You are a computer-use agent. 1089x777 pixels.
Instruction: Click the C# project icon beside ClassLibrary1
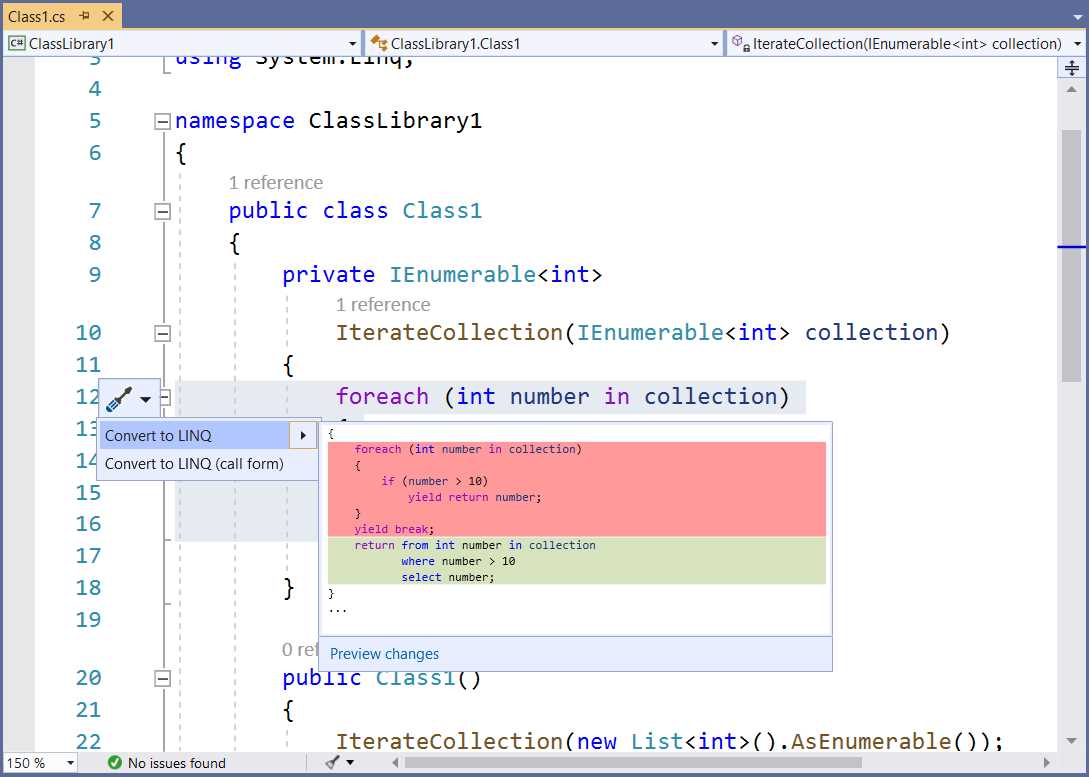pos(16,43)
